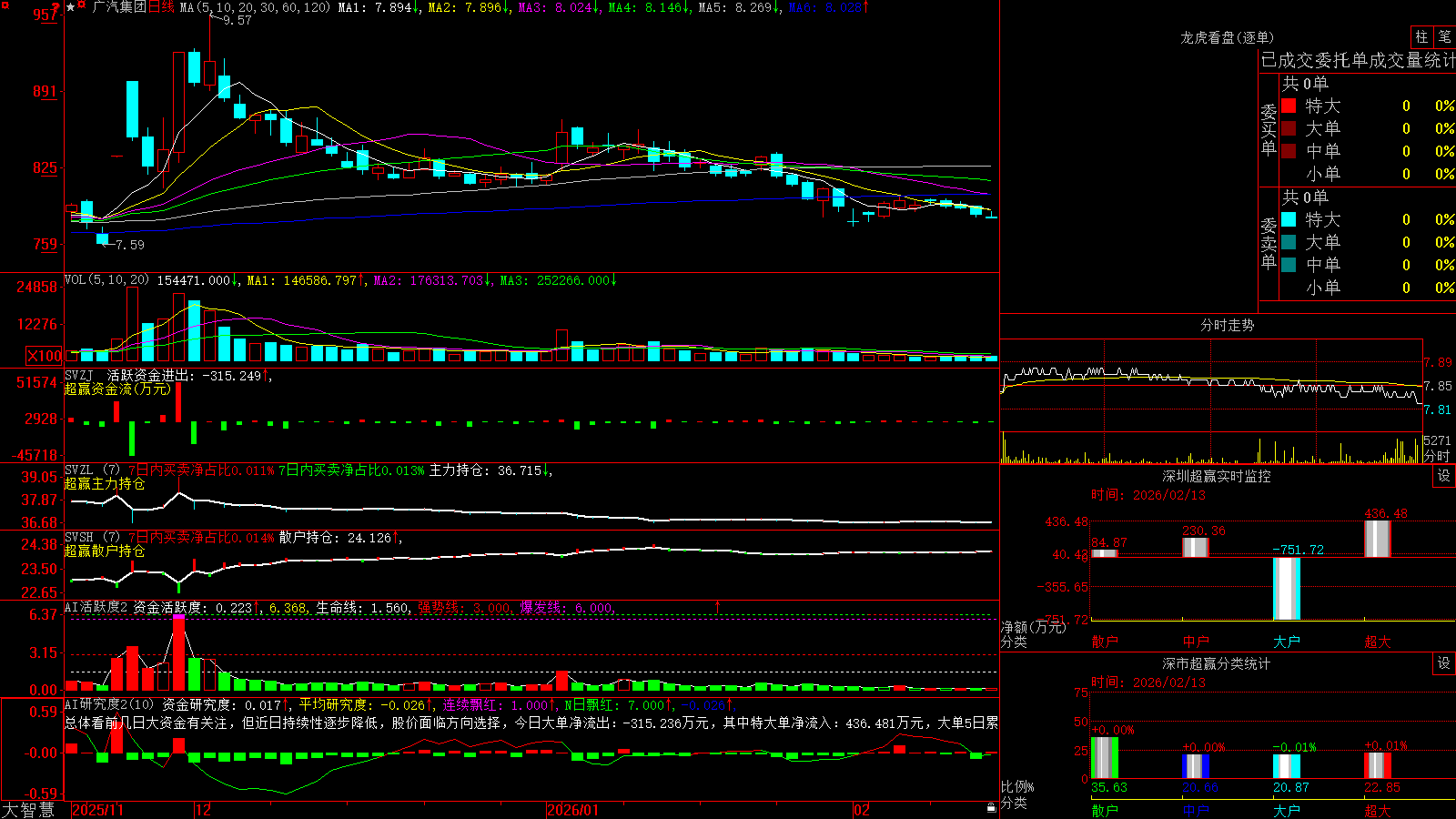Screen dimensions: 1456x819
Task: Open MA(5,10,20,30,60,120) indicator parameters
Action: pyautogui.click(x=255, y=7)
